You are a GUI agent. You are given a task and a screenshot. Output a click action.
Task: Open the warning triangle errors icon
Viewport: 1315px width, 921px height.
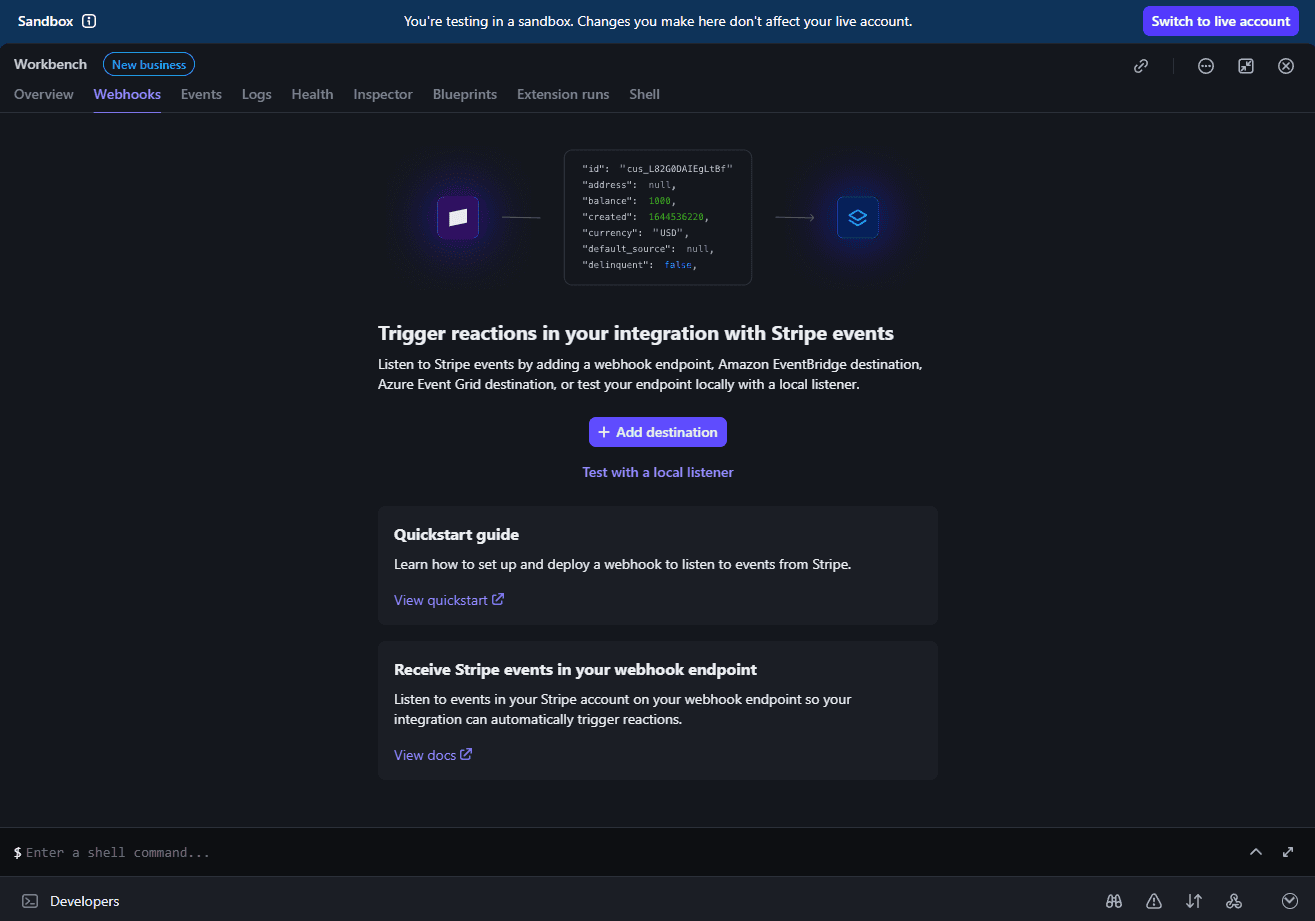1154,901
